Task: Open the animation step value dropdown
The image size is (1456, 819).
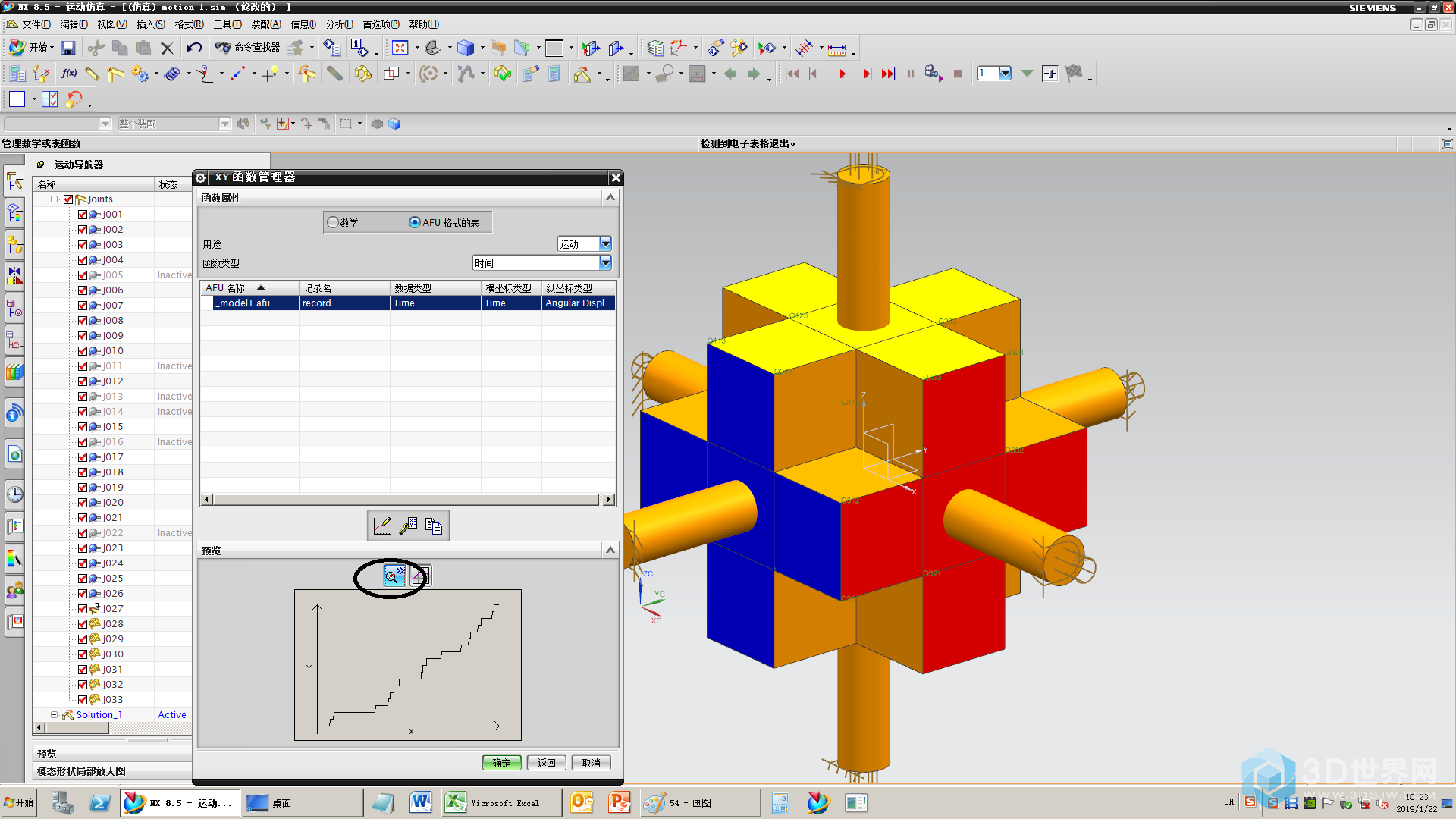Action: click(x=1005, y=74)
